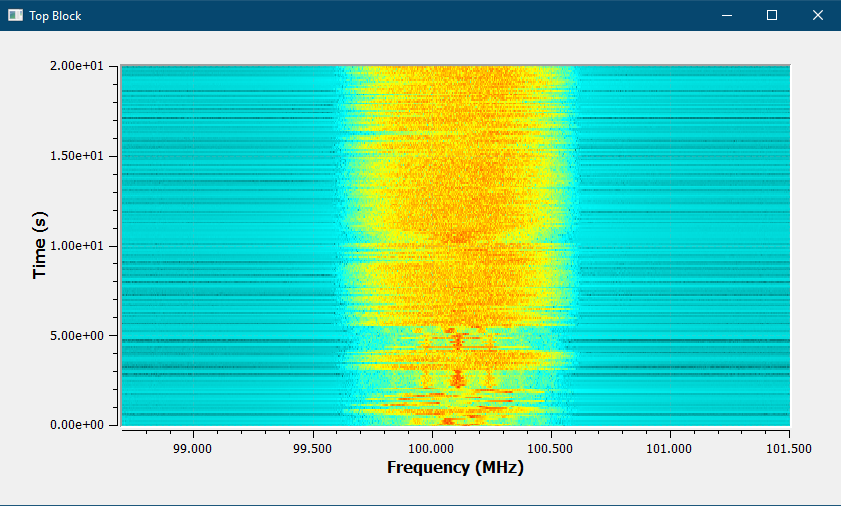The image size is (841, 506).
Task: Click the "Time (s)" vertical axis label
Action: pyautogui.click(x=40, y=245)
